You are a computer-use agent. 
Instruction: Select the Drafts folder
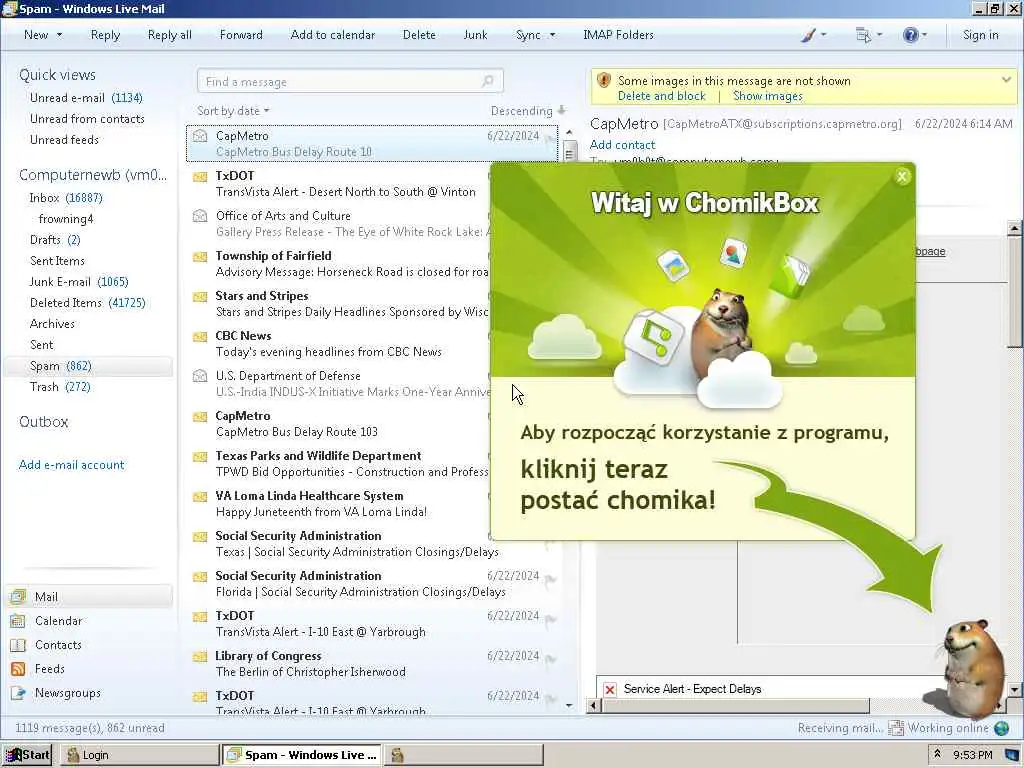pos(55,240)
